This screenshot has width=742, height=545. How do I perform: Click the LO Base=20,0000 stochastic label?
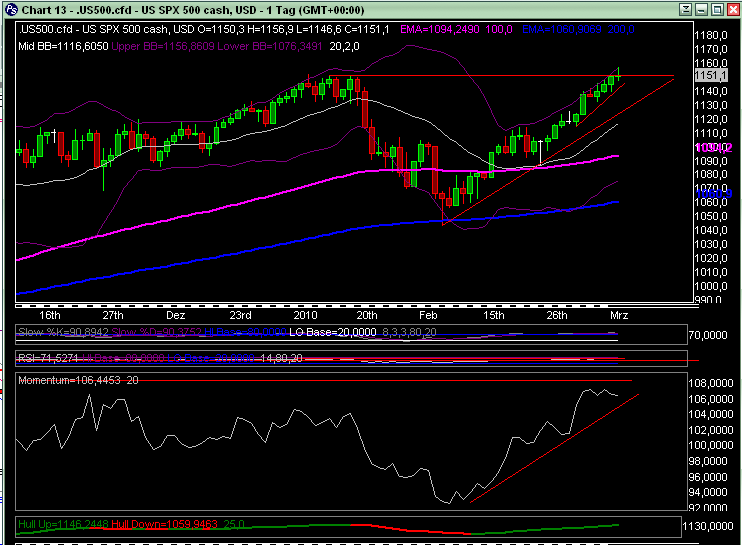pos(333,332)
